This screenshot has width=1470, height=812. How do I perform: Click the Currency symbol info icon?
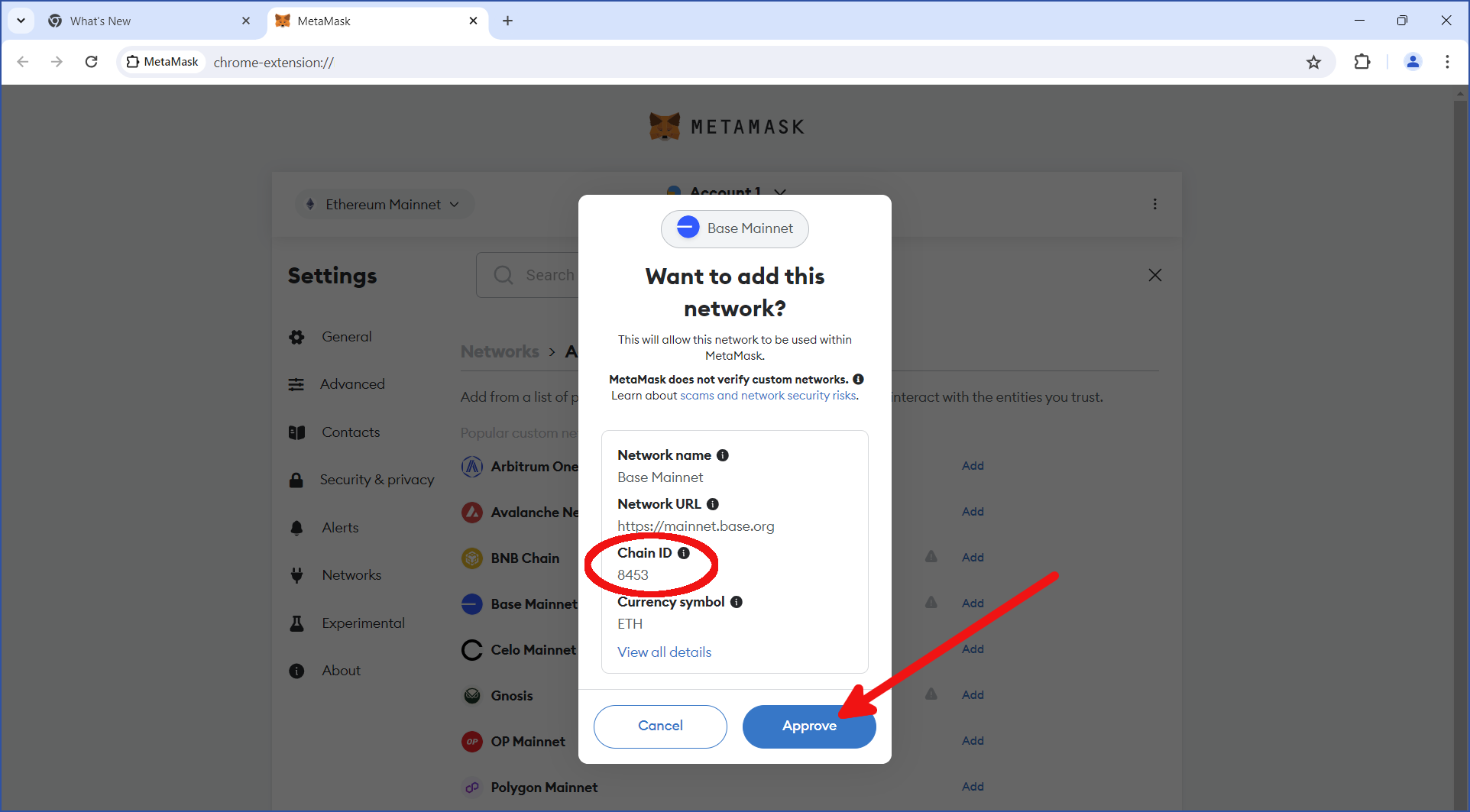pyautogui.click(x=737, y=602)
